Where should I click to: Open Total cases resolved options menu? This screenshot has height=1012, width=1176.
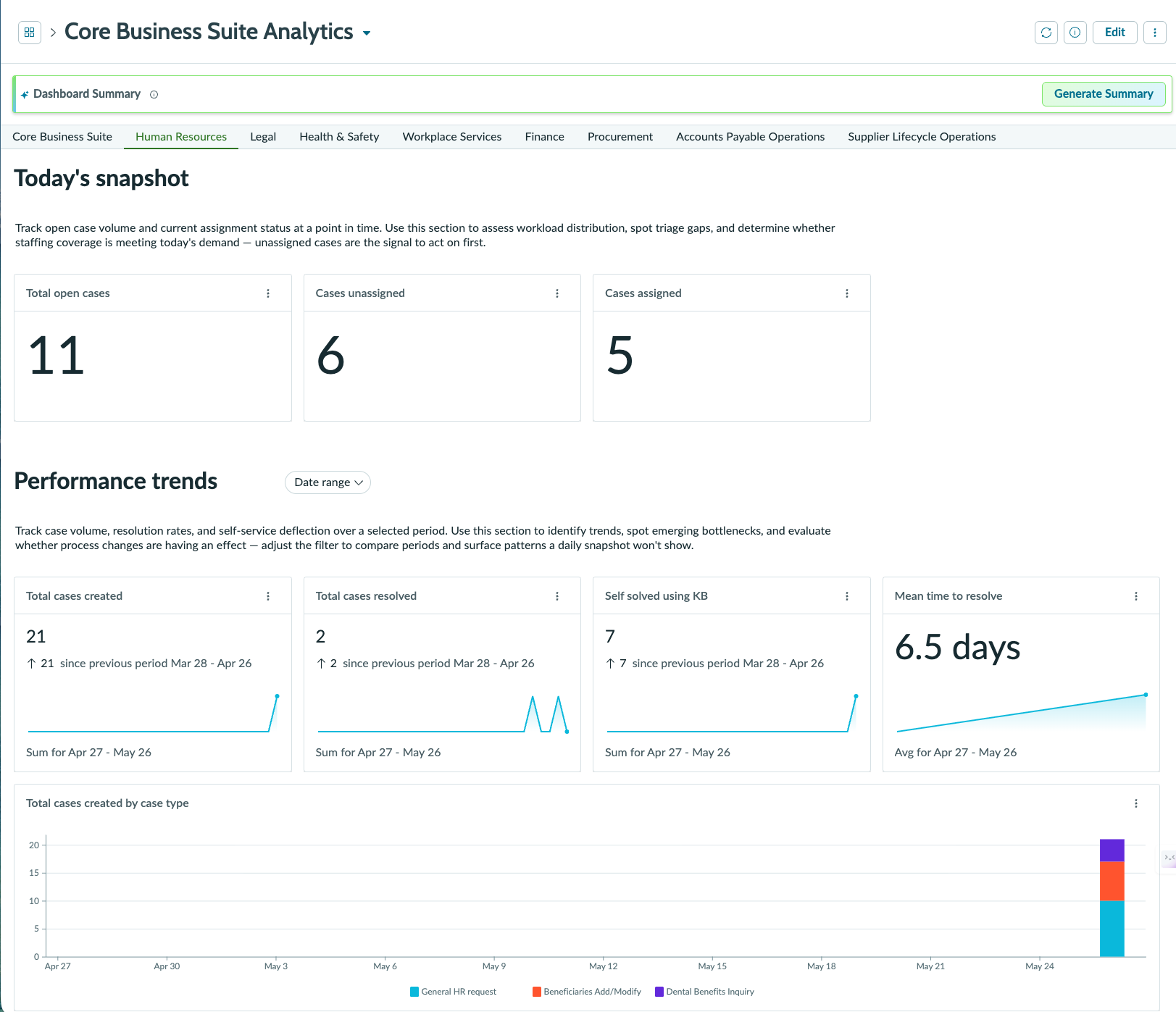(x=557, y=596)
